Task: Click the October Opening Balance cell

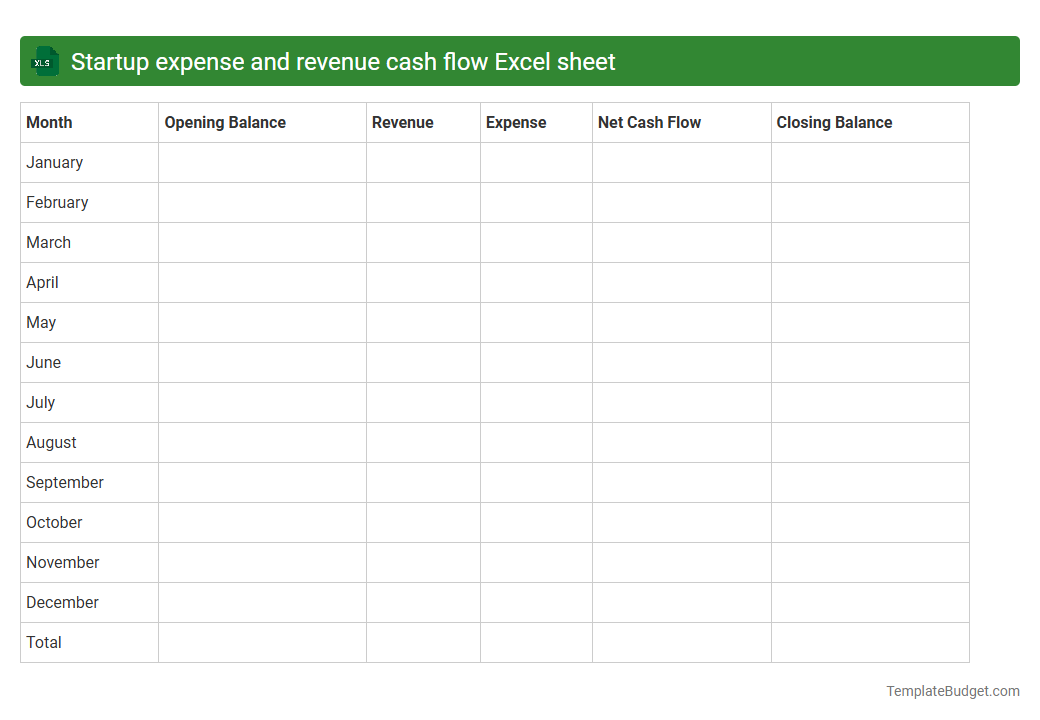Action: (x=261, y=522)
